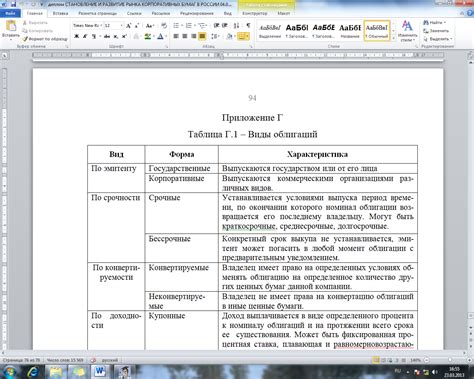Open the File (Файл) tab
The height and width of the screenshot is (379, 474).
pyautogui.click(x=10, y=13)
